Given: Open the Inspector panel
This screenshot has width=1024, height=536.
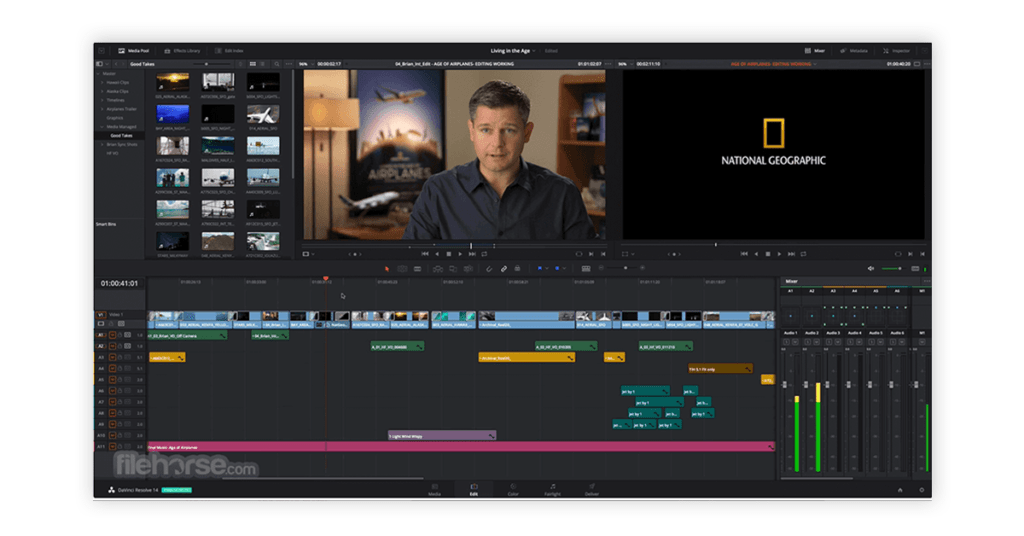Looking at the screenshot, I should 896,51.
